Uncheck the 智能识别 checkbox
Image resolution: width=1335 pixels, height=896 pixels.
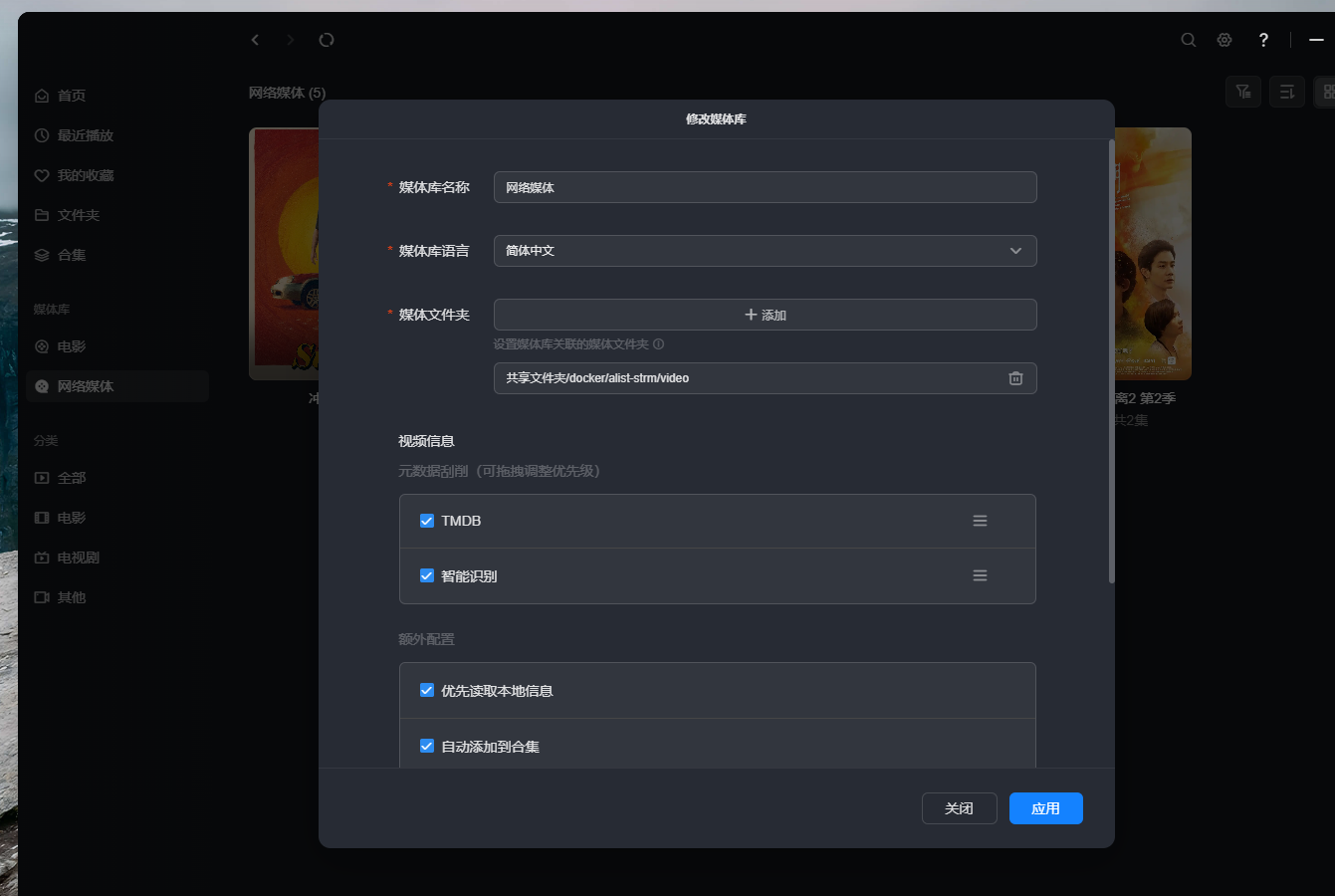[427, 575]
